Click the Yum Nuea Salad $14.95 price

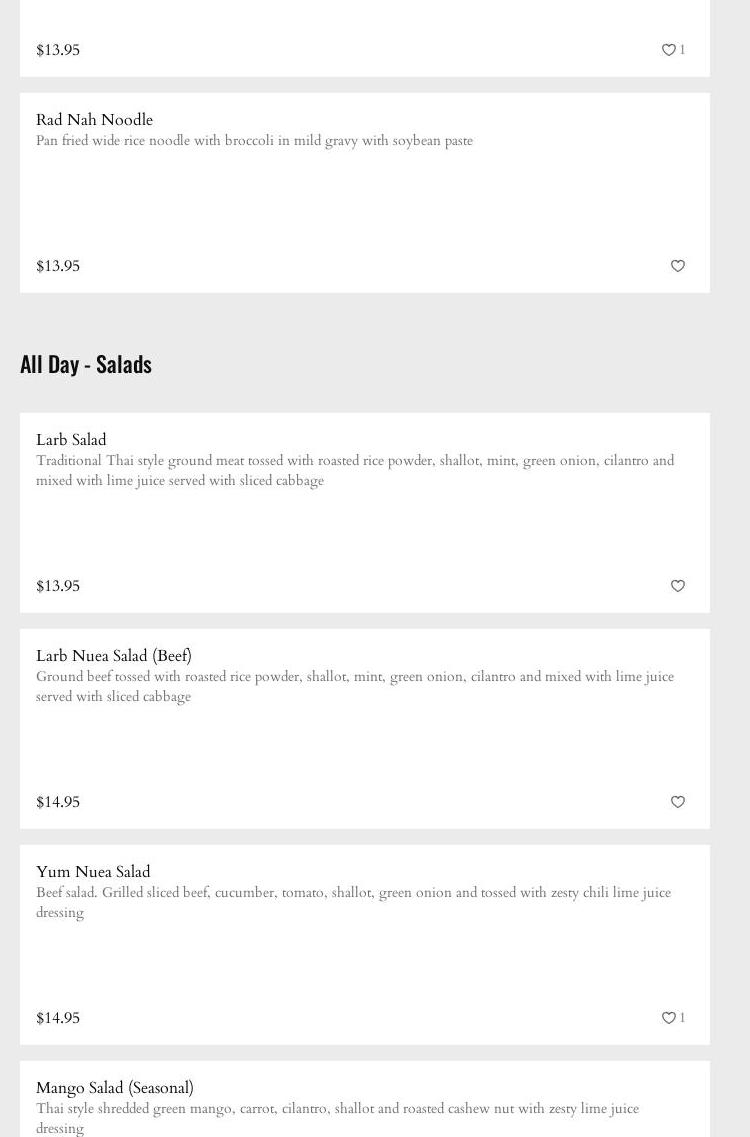[58, 1018]
